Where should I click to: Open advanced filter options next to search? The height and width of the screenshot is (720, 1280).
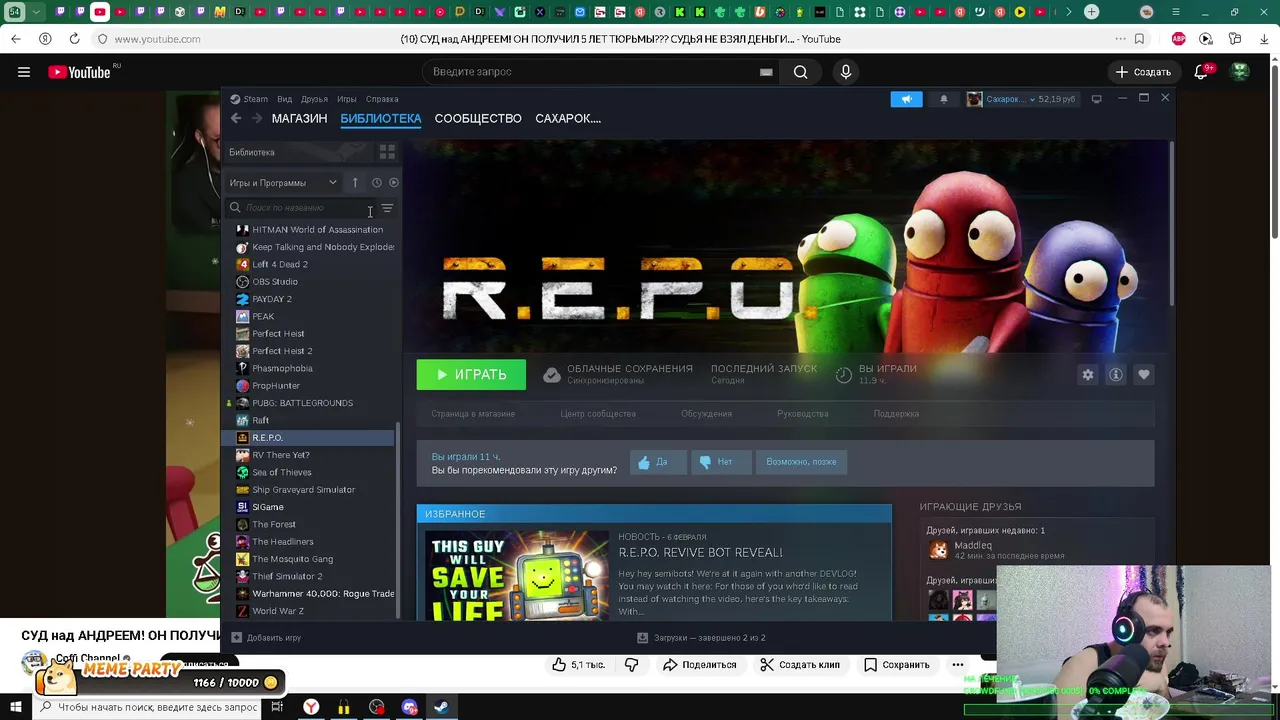pyautogui.click(x=387, y=208)
